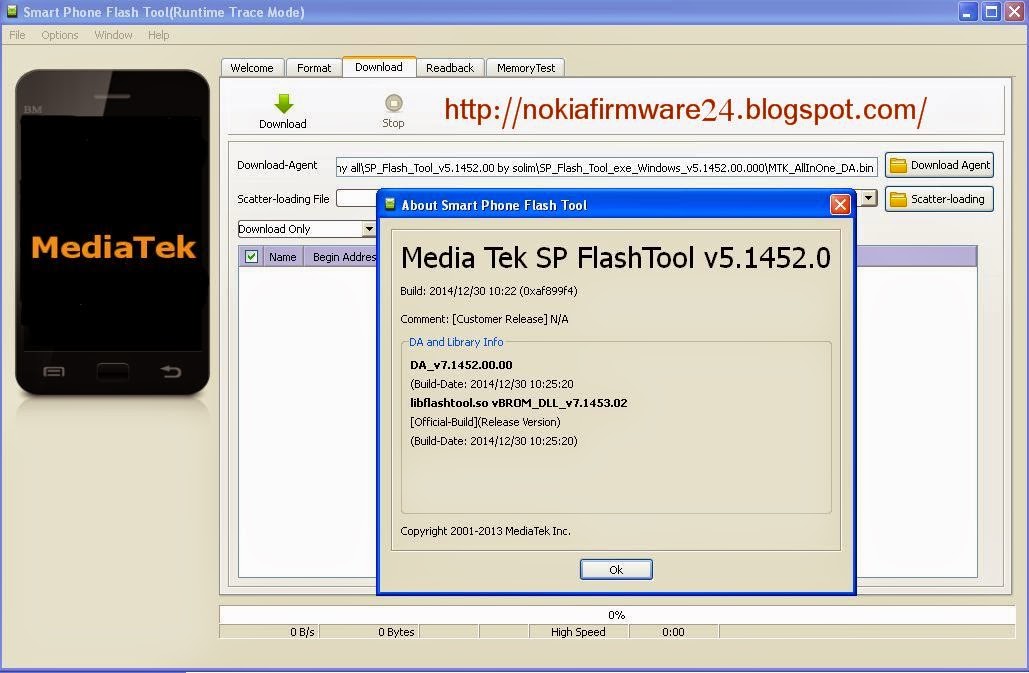Image resolution: width=1029 pixels, height=673 pixels.
Task: Maximize the Smart Phone Flash Tool window
Action: (x=991, y=11)
